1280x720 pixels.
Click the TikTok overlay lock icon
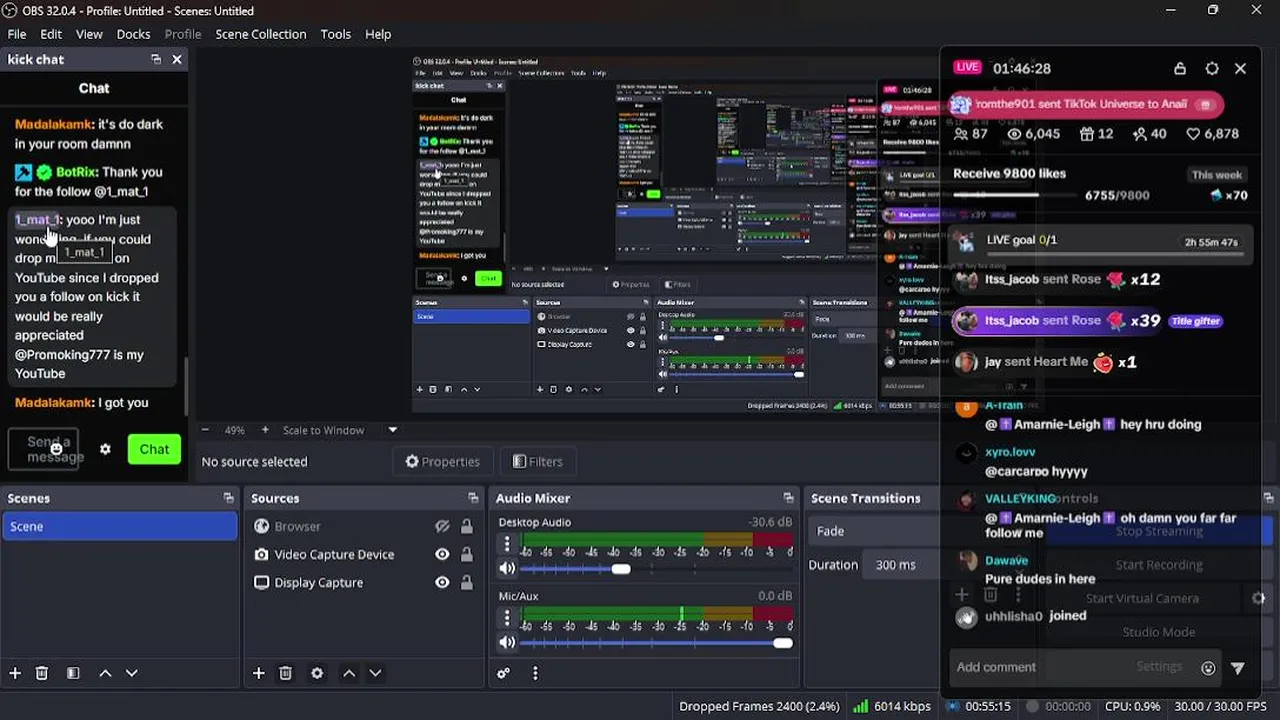1180,68
